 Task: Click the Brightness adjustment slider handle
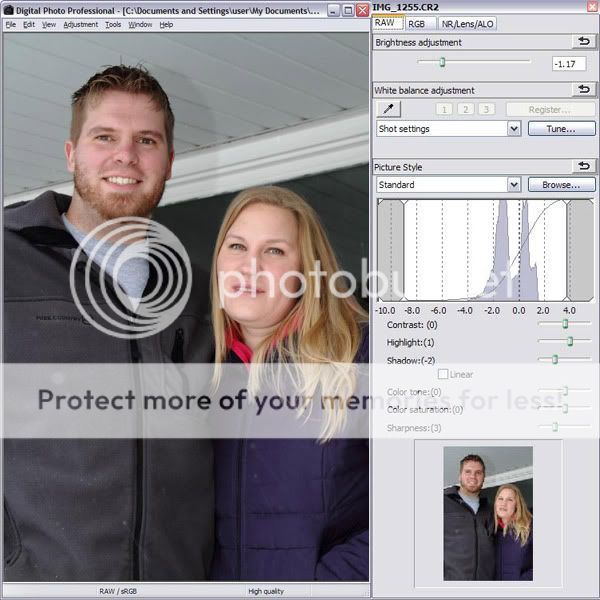(443, 62)
